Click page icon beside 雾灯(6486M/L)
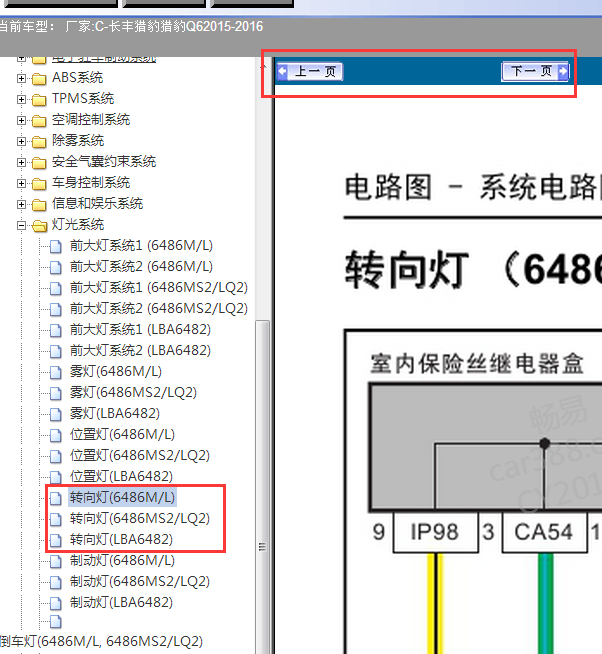This screenshot has height=654, width=602. coord(55,372)
